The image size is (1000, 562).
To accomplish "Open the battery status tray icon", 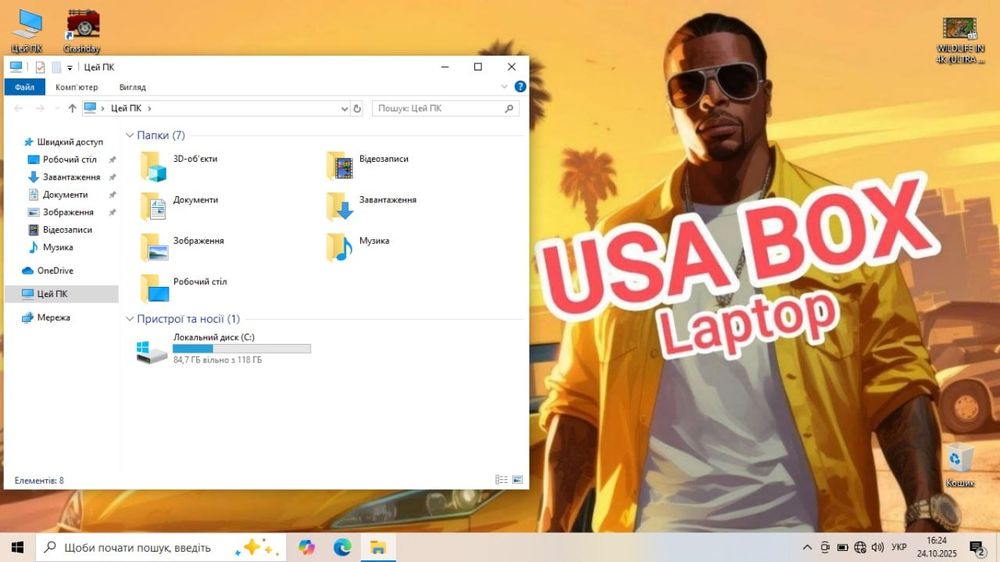I will tap(842, 547).
